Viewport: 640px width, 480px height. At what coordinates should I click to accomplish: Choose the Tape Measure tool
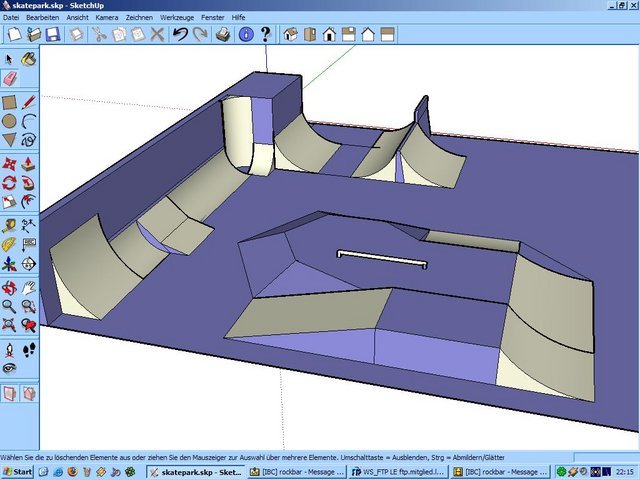[9, 225]
